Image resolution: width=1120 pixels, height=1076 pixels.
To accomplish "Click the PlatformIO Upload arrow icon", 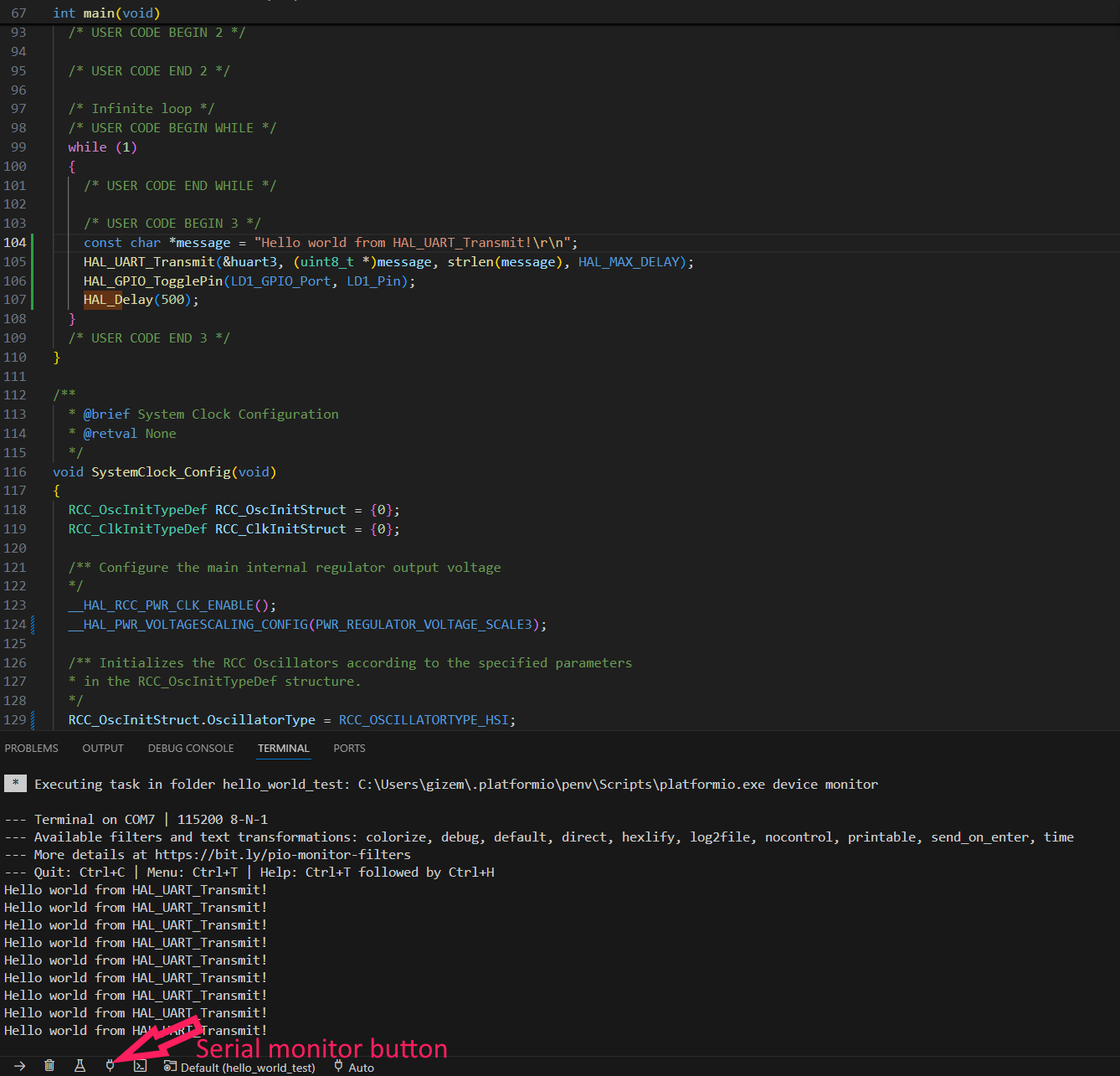I will (x=19, y=1066).
